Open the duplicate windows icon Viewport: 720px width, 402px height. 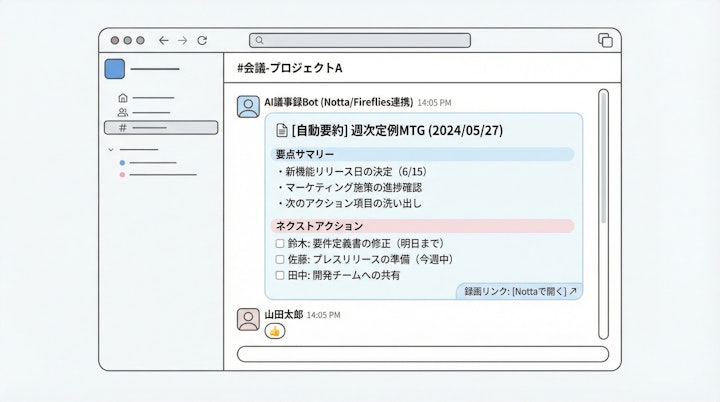(605, 40)
